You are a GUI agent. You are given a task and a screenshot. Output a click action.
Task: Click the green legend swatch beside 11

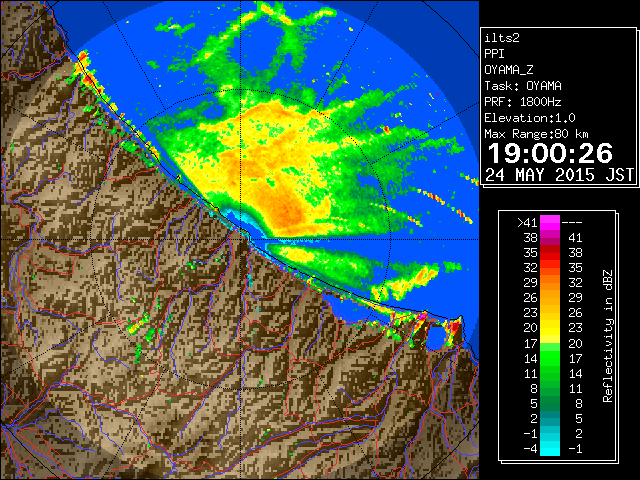point(550,373)
